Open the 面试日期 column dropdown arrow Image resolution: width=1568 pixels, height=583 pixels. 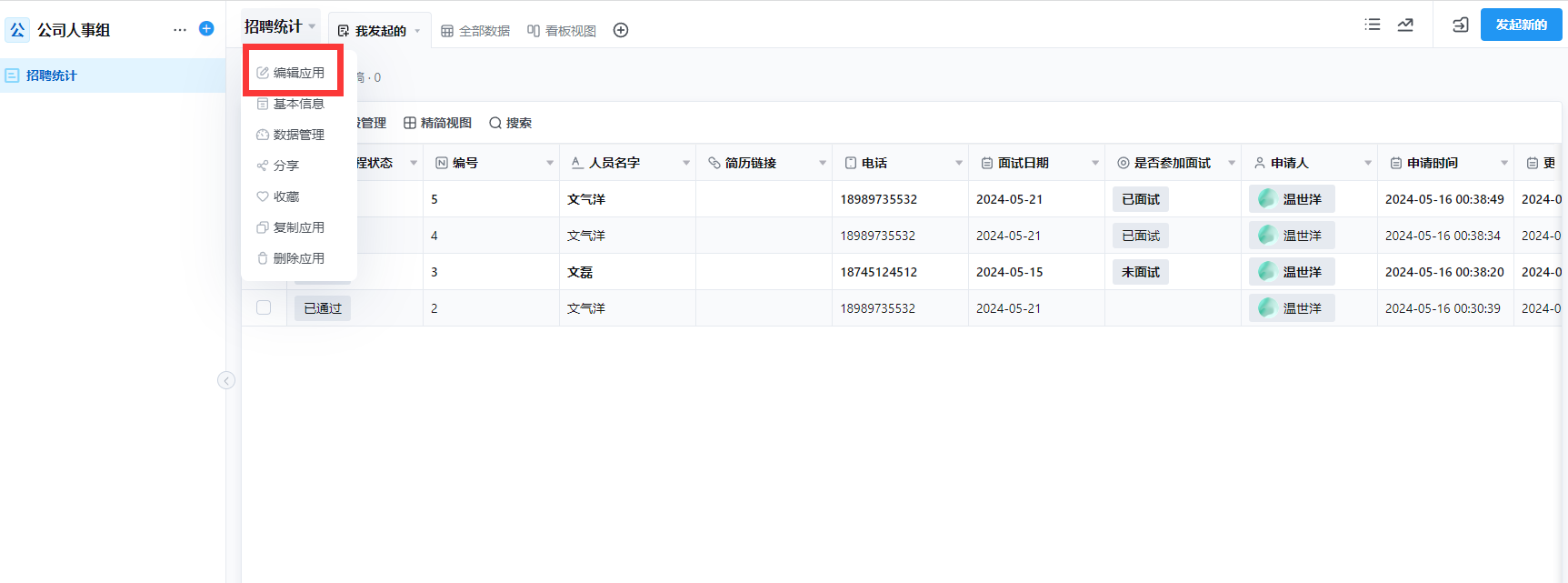coord(1095,164)
